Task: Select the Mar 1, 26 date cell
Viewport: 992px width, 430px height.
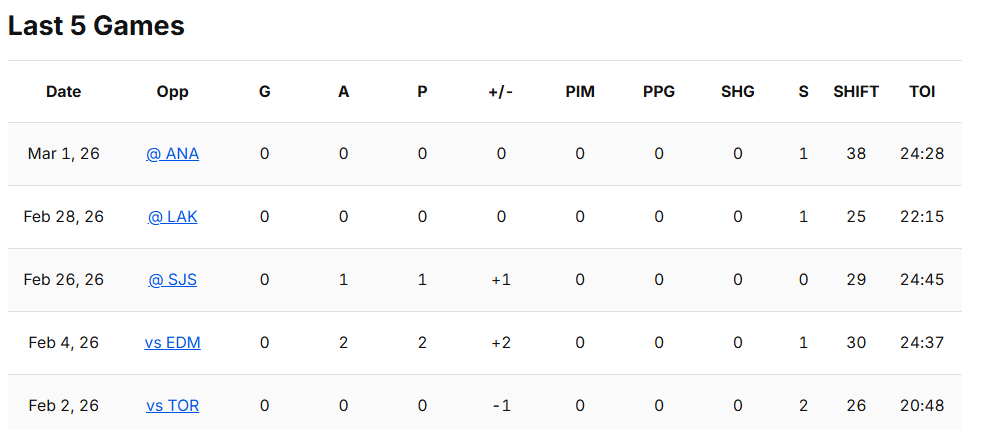Action: [63, 154]
